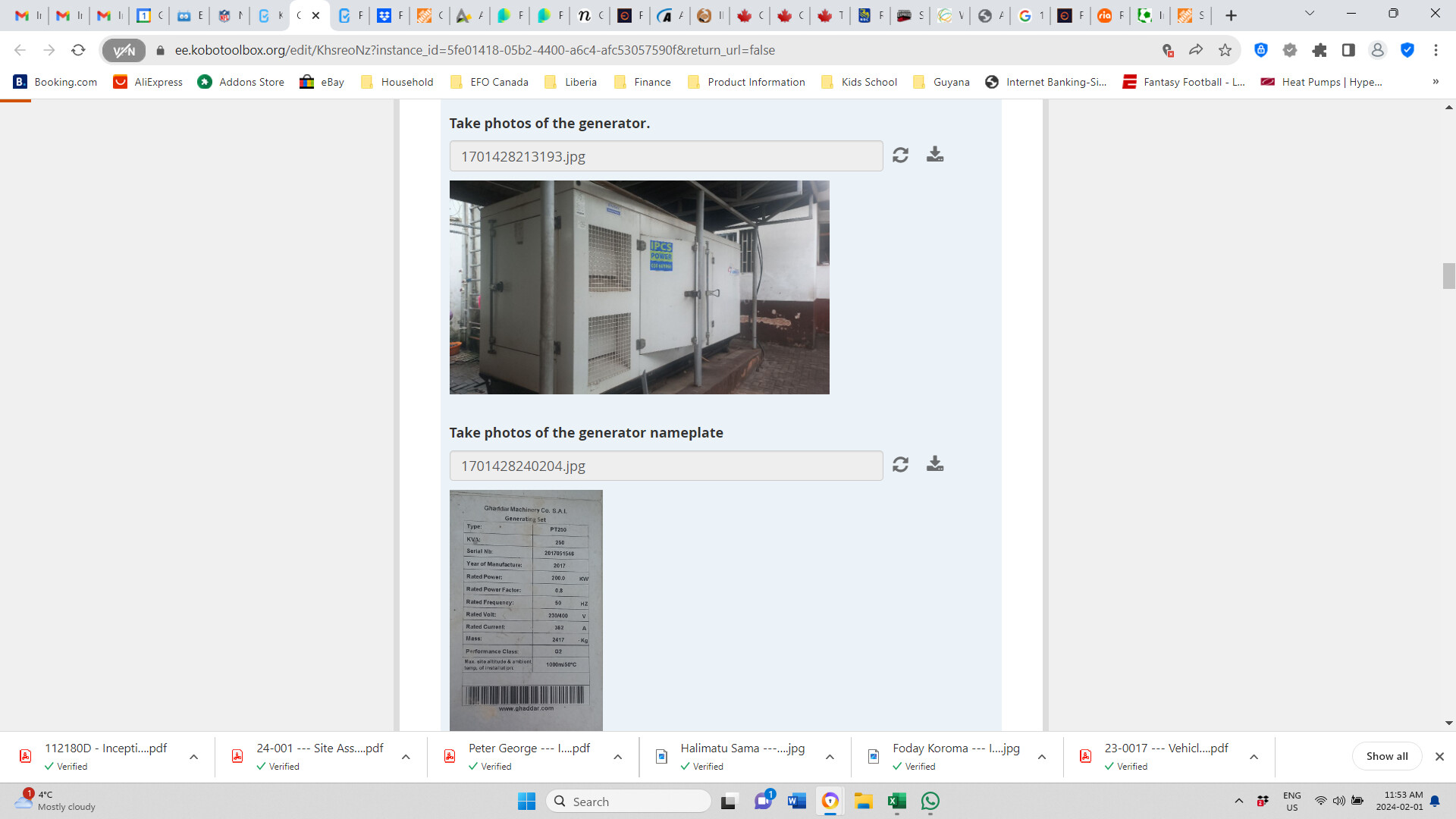Open Excel from the taskbar
Screen dimensions: 1456x819
[x=897, y=802]
